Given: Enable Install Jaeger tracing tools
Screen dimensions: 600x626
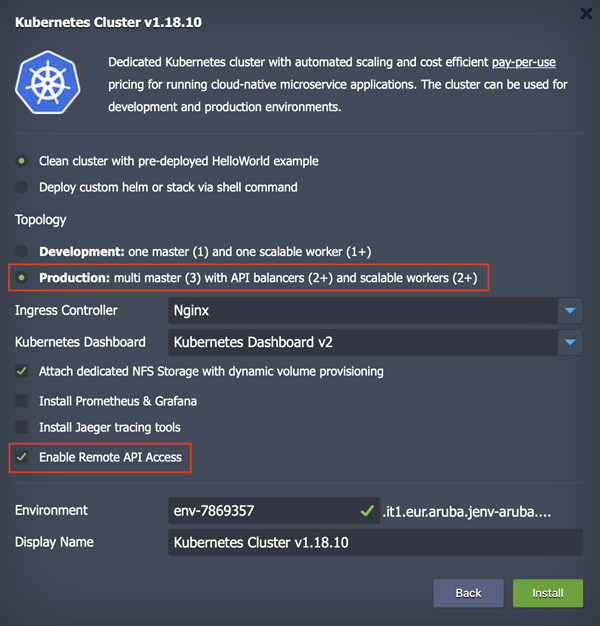Looking at the screenshot, I should pyautogui.click(x=22, y=428).
